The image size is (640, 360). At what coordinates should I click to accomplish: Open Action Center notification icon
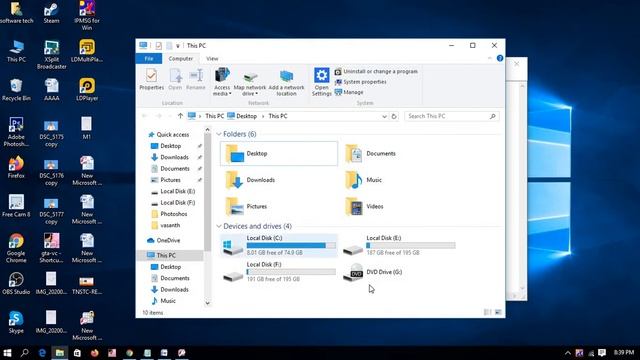click(x=602, y=353)
